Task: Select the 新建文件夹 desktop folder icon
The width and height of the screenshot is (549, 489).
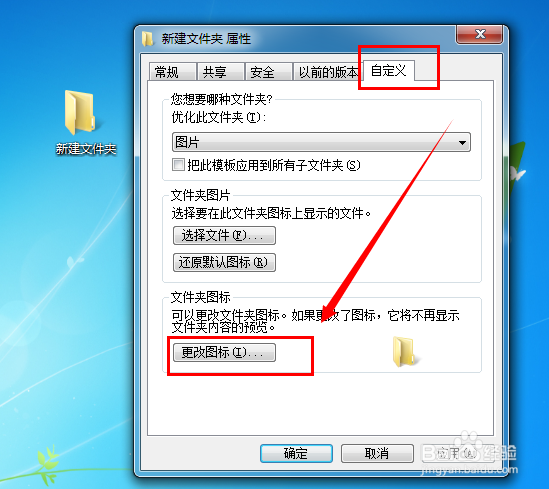Action: pos(80,112)
